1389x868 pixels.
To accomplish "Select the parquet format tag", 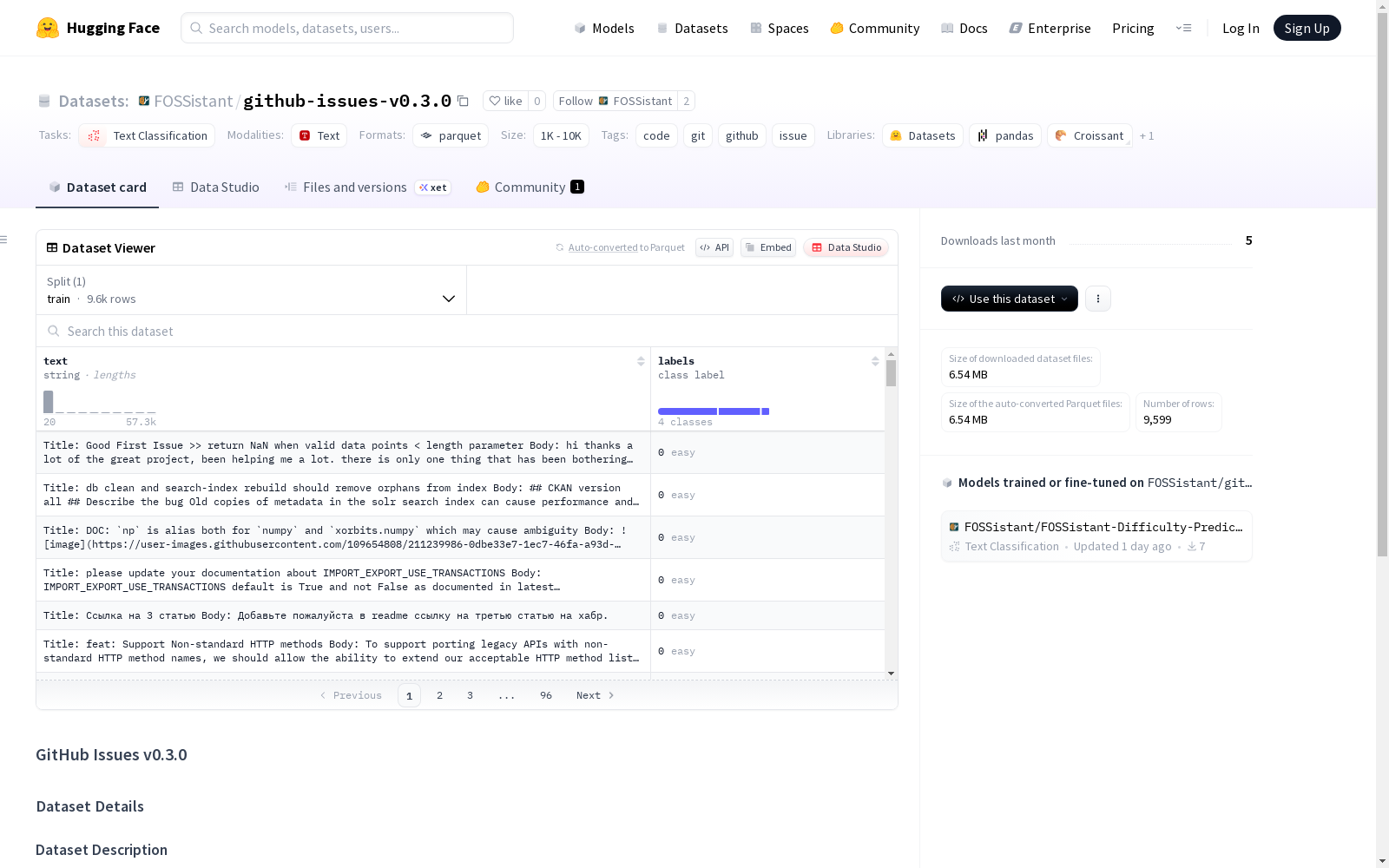I will (451, 135).
